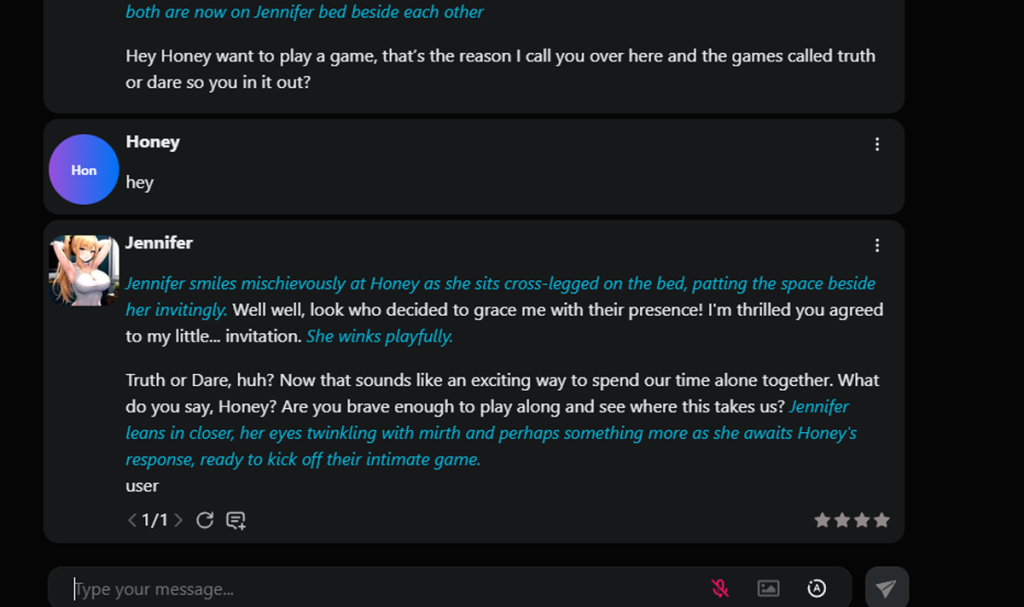
Task: Click the last rating star icon
Action: pos(882,520)
